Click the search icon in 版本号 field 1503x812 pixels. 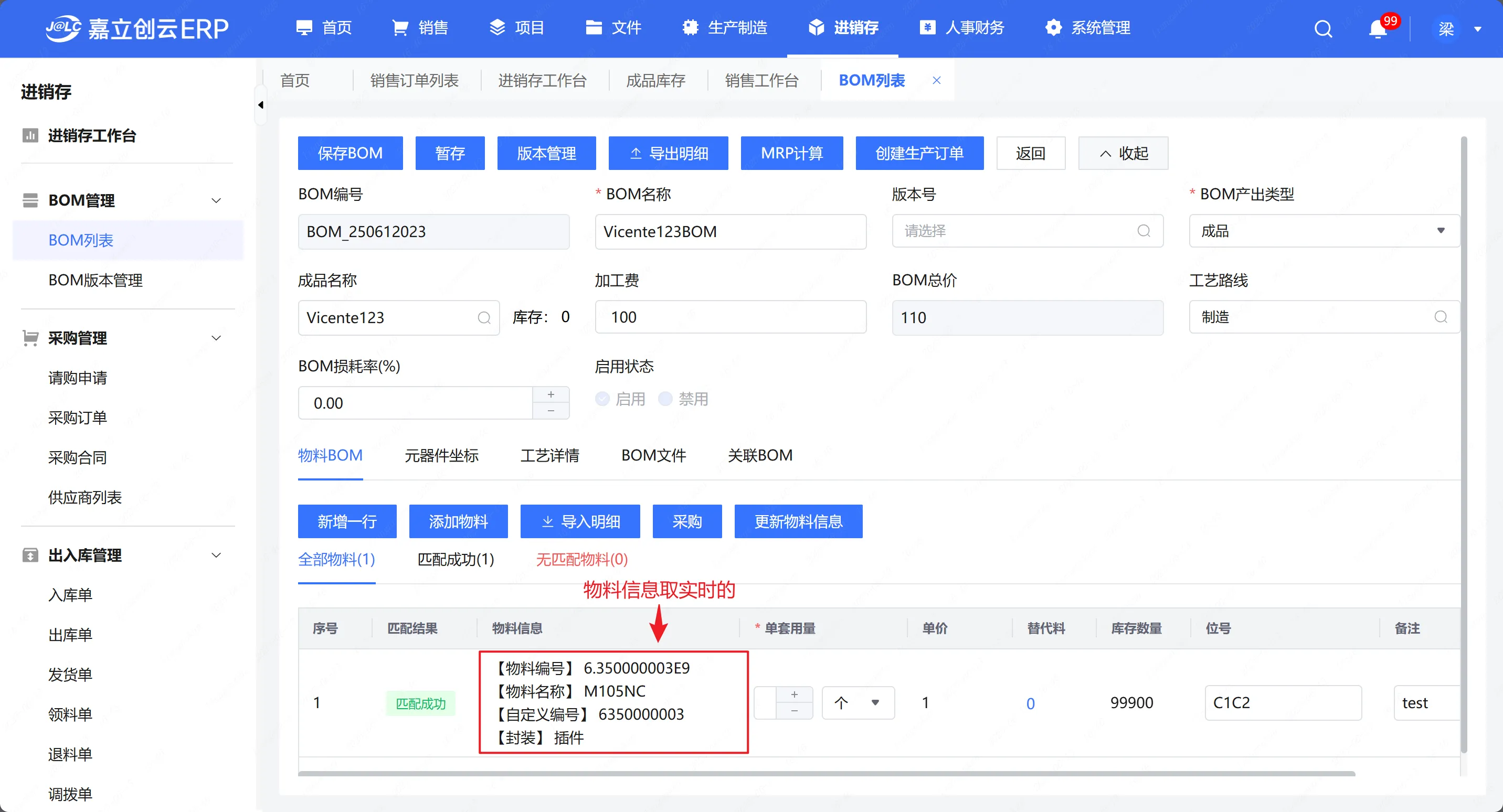coord(1143,231)
